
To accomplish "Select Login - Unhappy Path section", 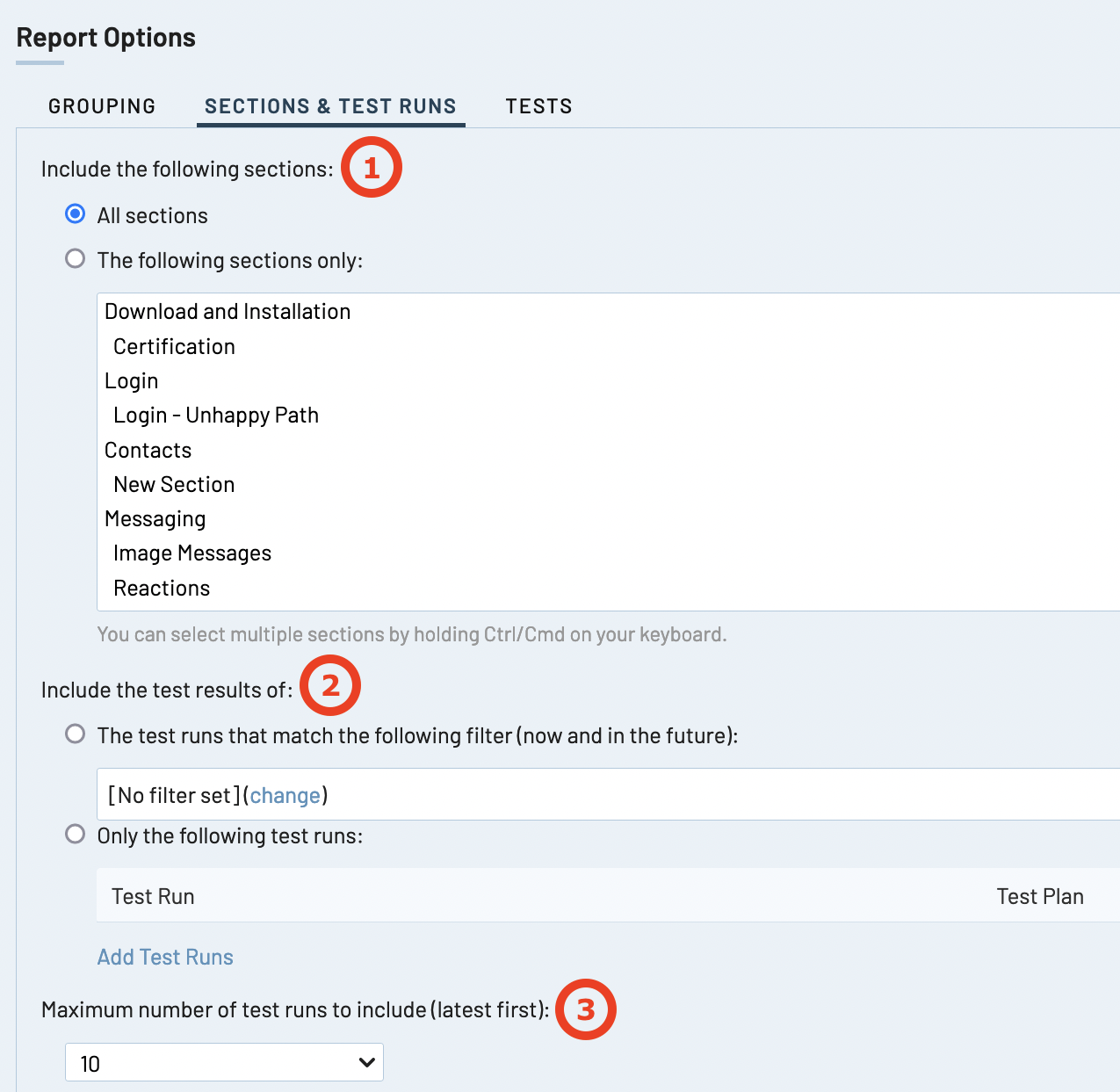I will 216,416.
